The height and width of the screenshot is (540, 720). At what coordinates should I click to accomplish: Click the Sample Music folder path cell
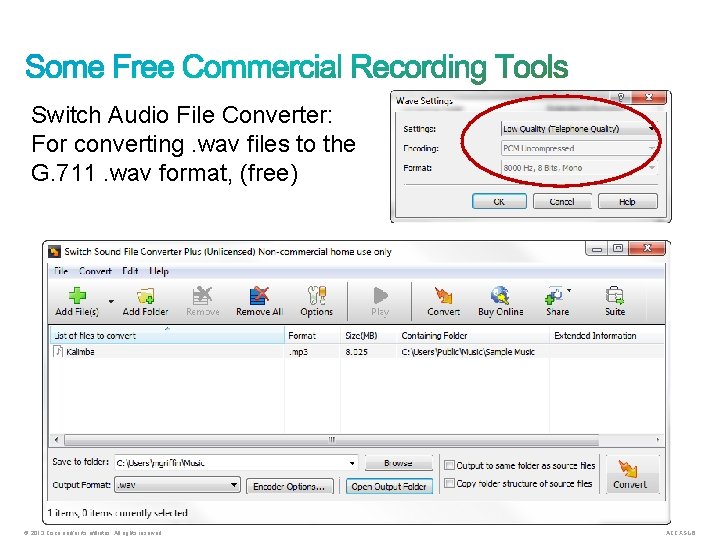click(468, 352)
